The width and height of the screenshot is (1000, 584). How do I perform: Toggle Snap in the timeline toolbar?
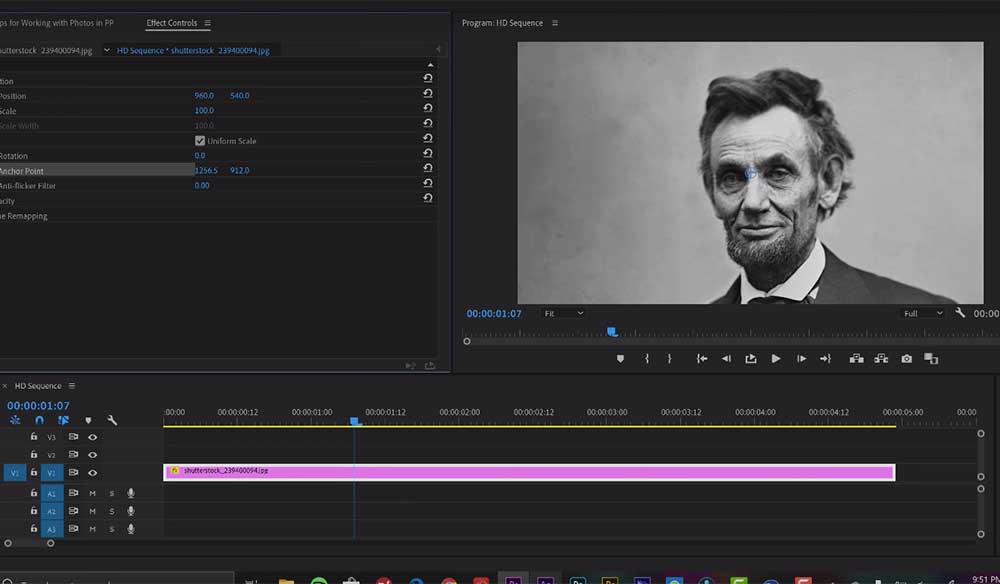[x=40, y=421]
